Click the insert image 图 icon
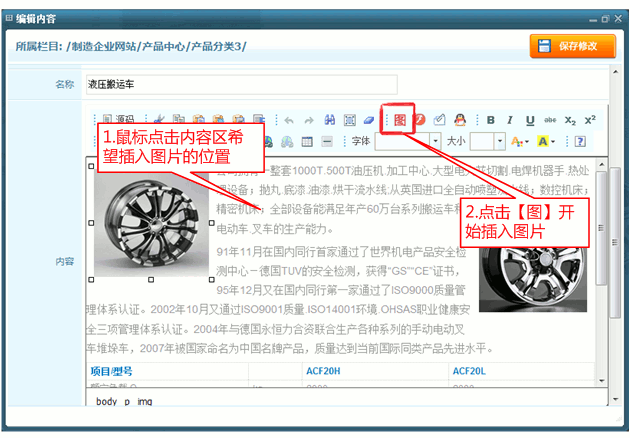Viewport: 630px width, 438px height. point(400,120)
